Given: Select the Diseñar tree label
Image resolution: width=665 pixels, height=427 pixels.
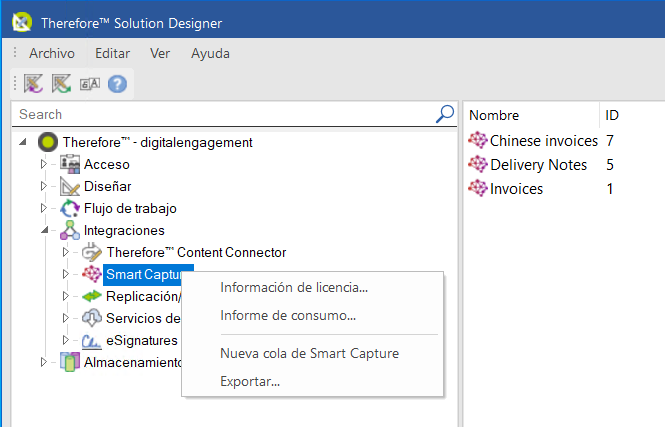Looking at the screenshot, I should tap(108, 186).
